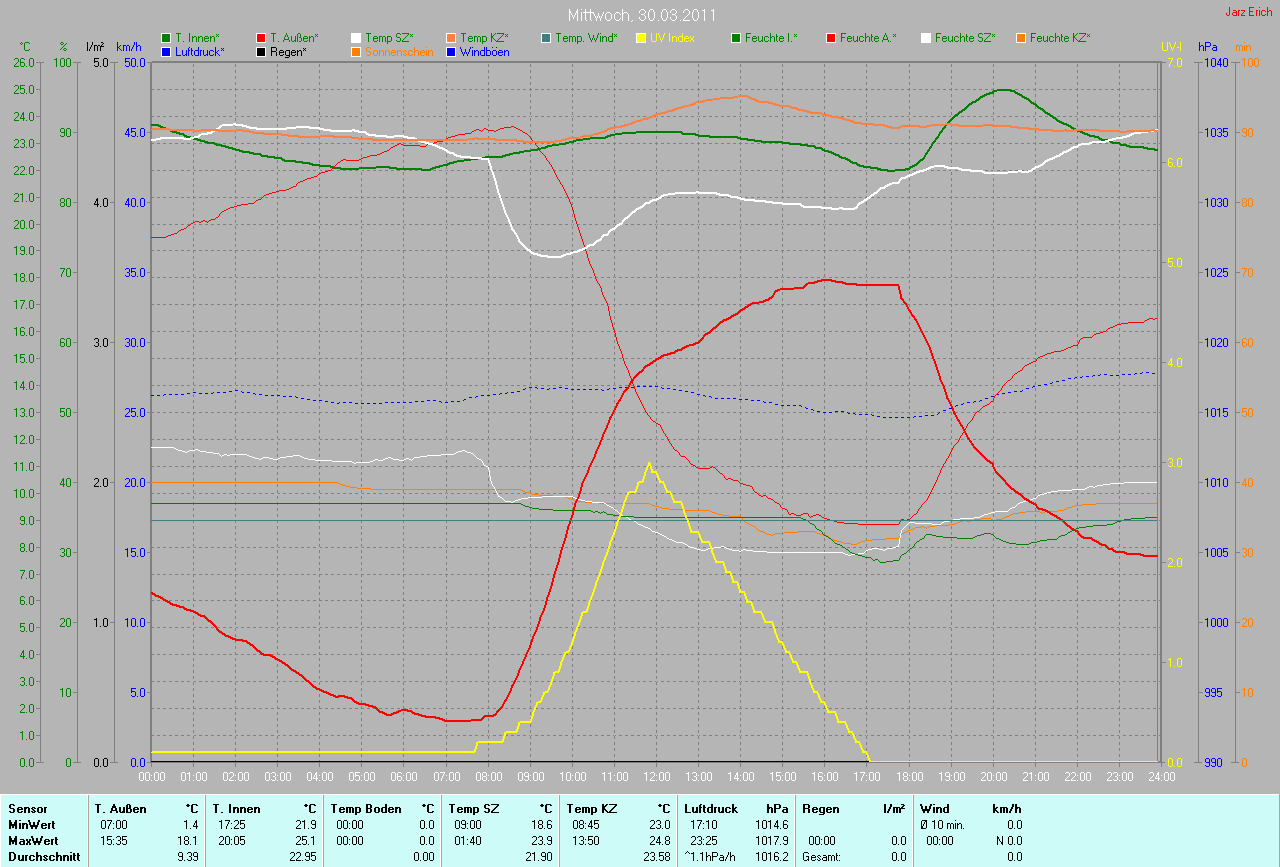This screenshot has height=867, width=1280.
Task: Click the Temp SZ average 21.90
Action: 538,857
